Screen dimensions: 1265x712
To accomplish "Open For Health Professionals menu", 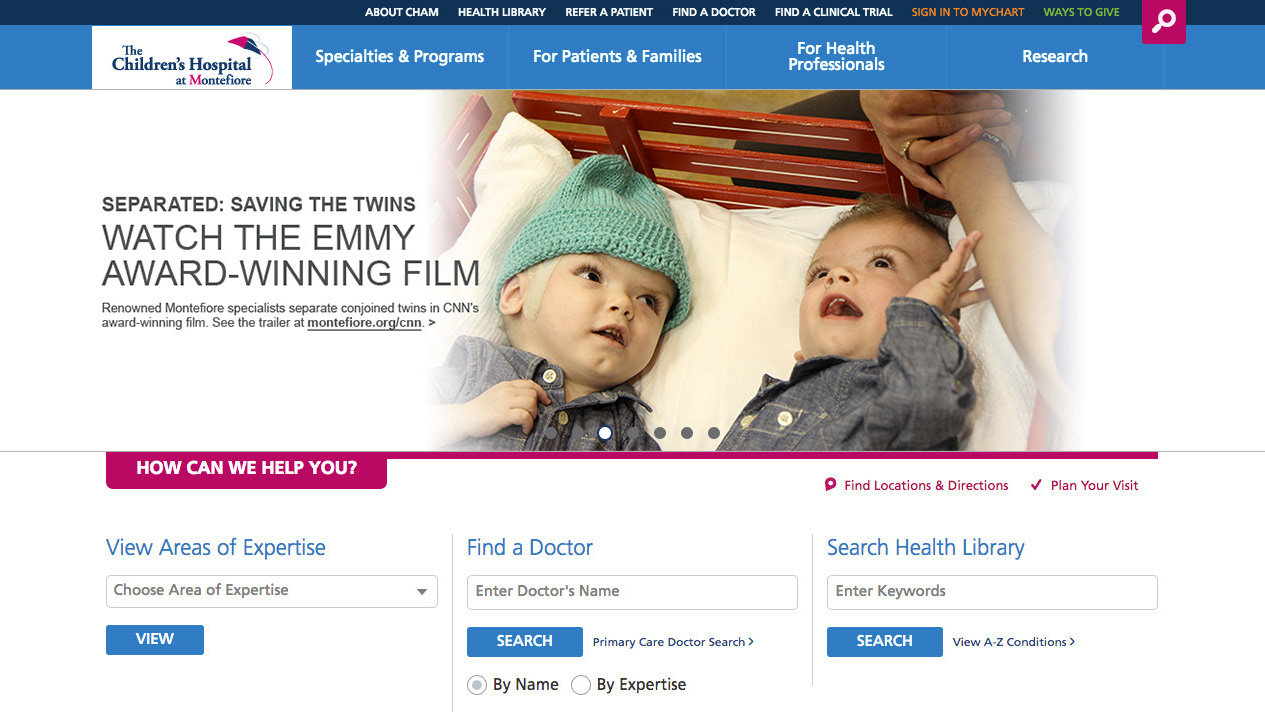I will click(836, 57).
